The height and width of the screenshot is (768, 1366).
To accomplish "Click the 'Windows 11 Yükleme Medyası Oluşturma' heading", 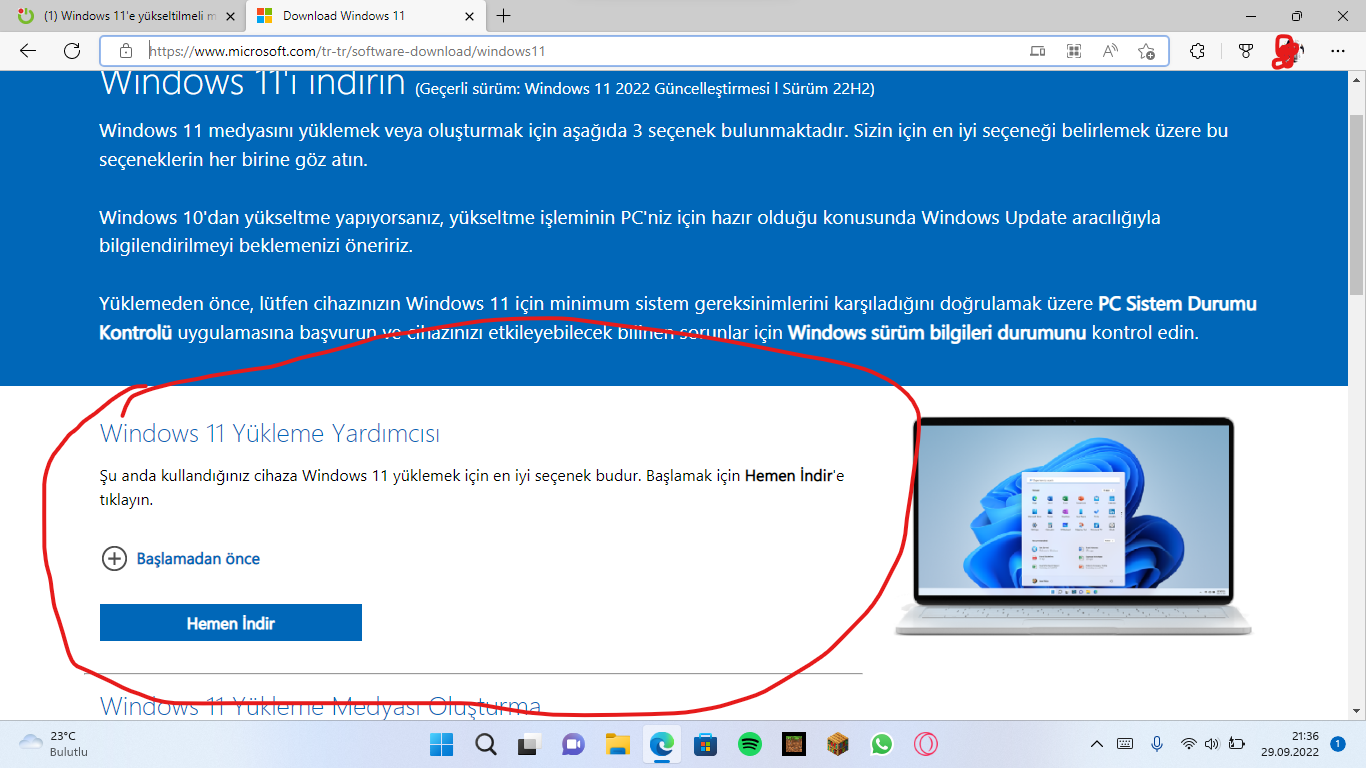I will tap(321, 706).
